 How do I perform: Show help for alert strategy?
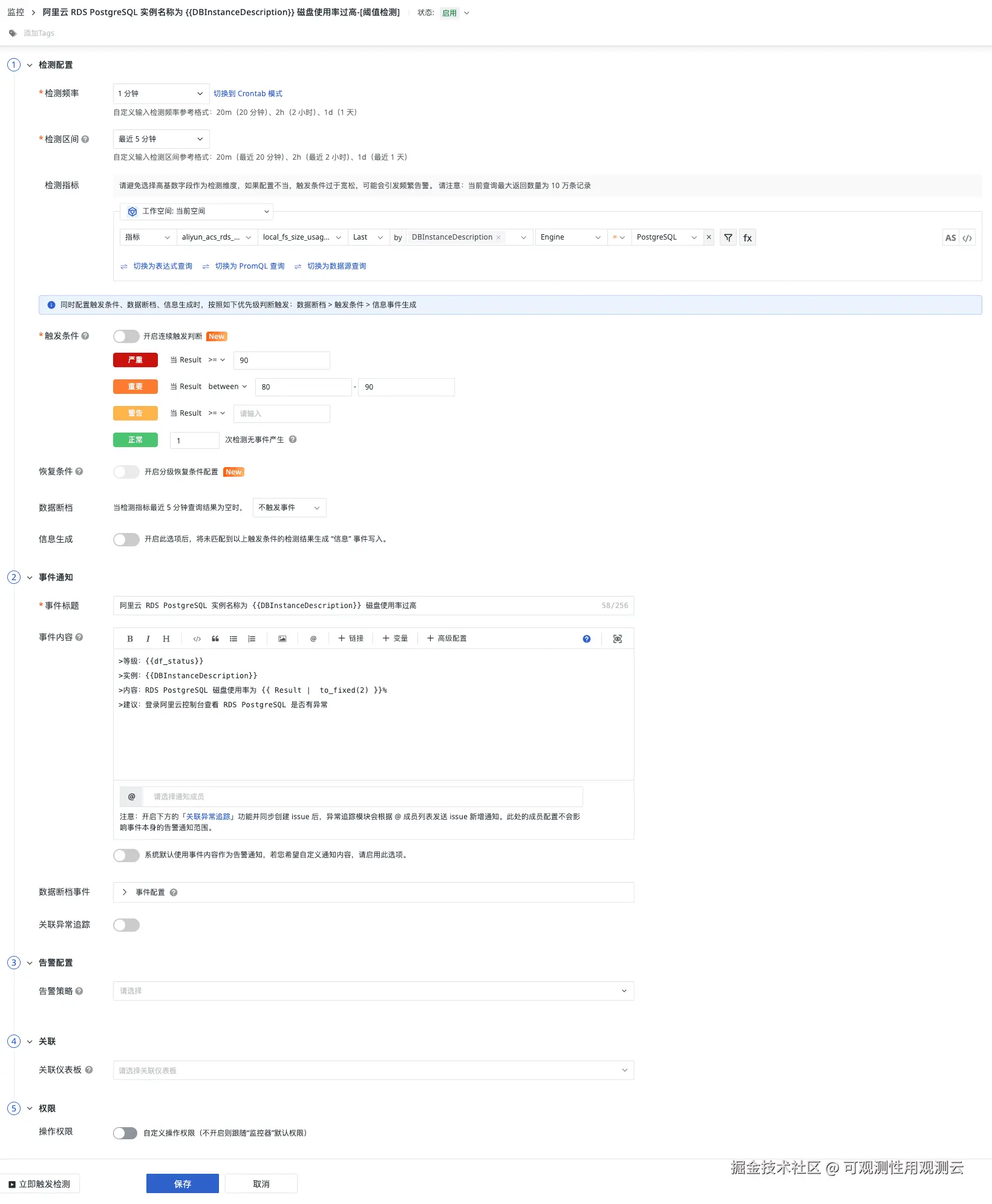pyautogui.click(x=79, y=991)
